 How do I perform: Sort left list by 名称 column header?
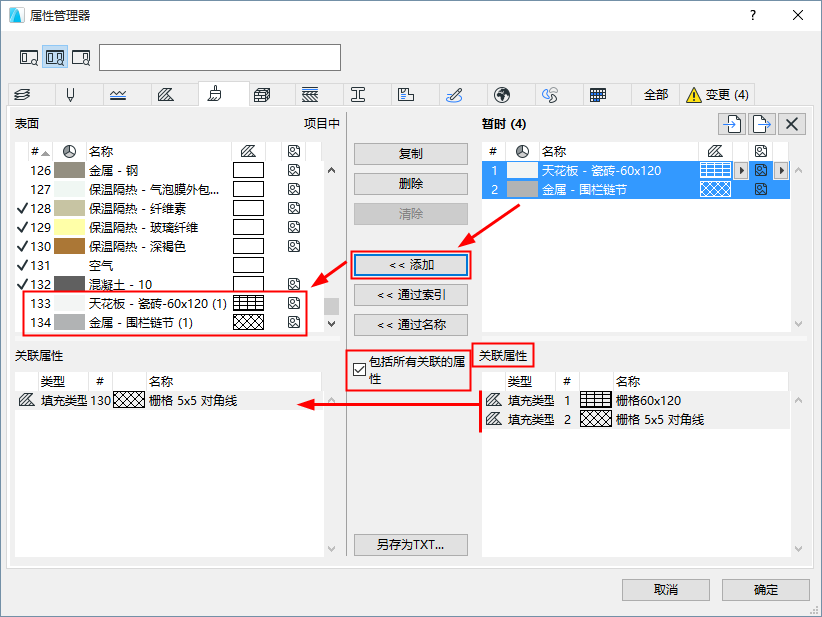pyautogui.click(x=157, y=151)
